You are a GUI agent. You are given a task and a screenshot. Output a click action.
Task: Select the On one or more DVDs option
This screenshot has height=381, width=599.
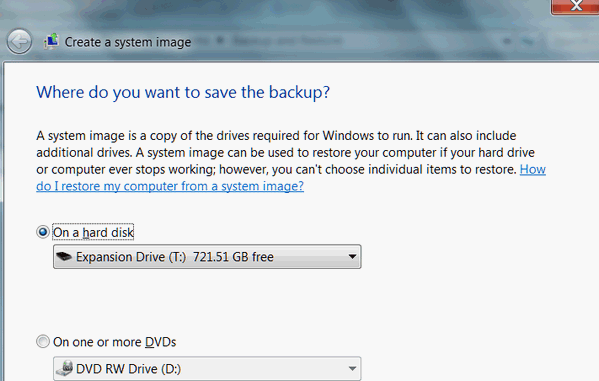click(x=43, y=341)
